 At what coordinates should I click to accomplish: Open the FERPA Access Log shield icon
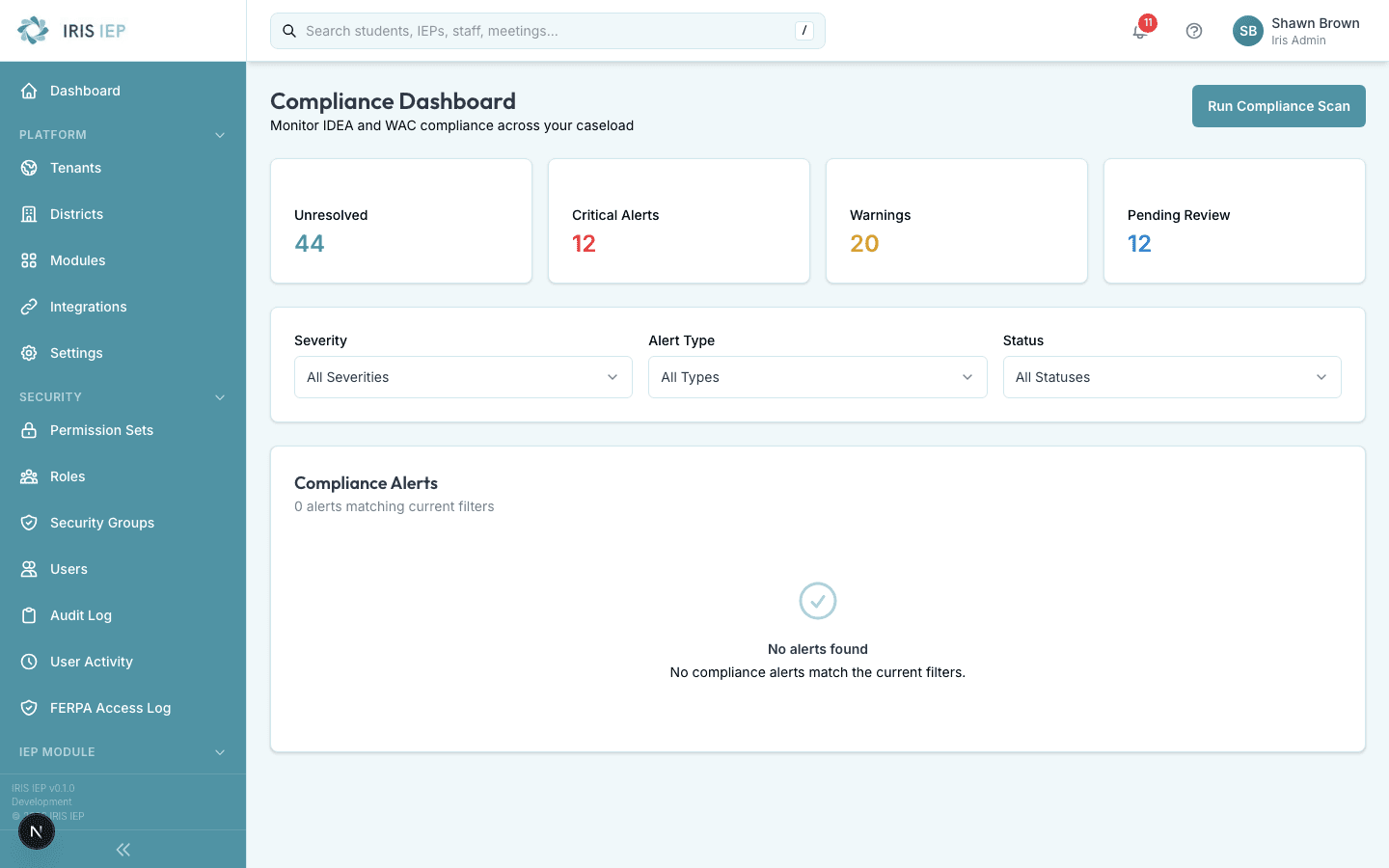(x=30, y=707)
